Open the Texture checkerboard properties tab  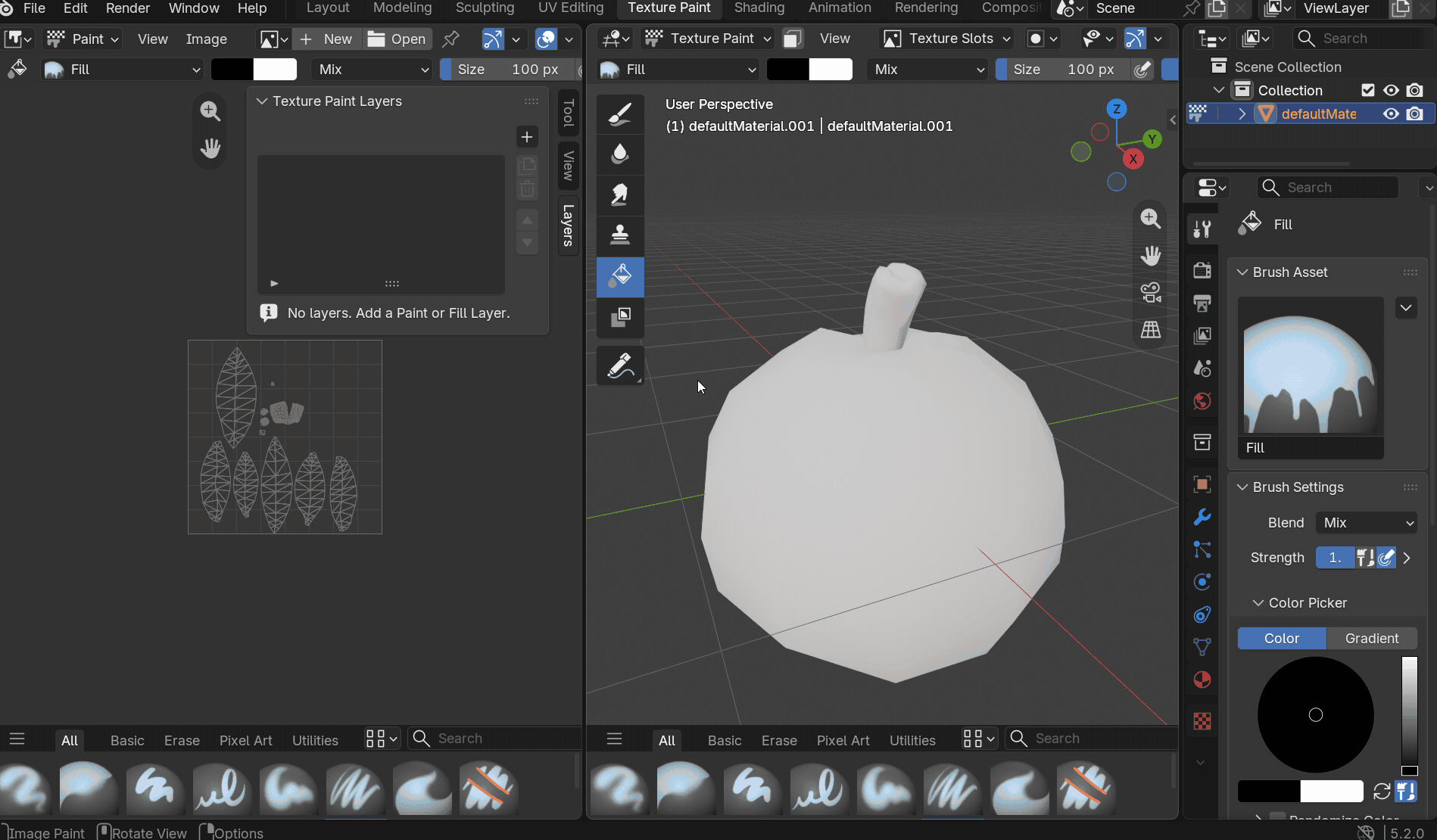tap(1202, 721)
